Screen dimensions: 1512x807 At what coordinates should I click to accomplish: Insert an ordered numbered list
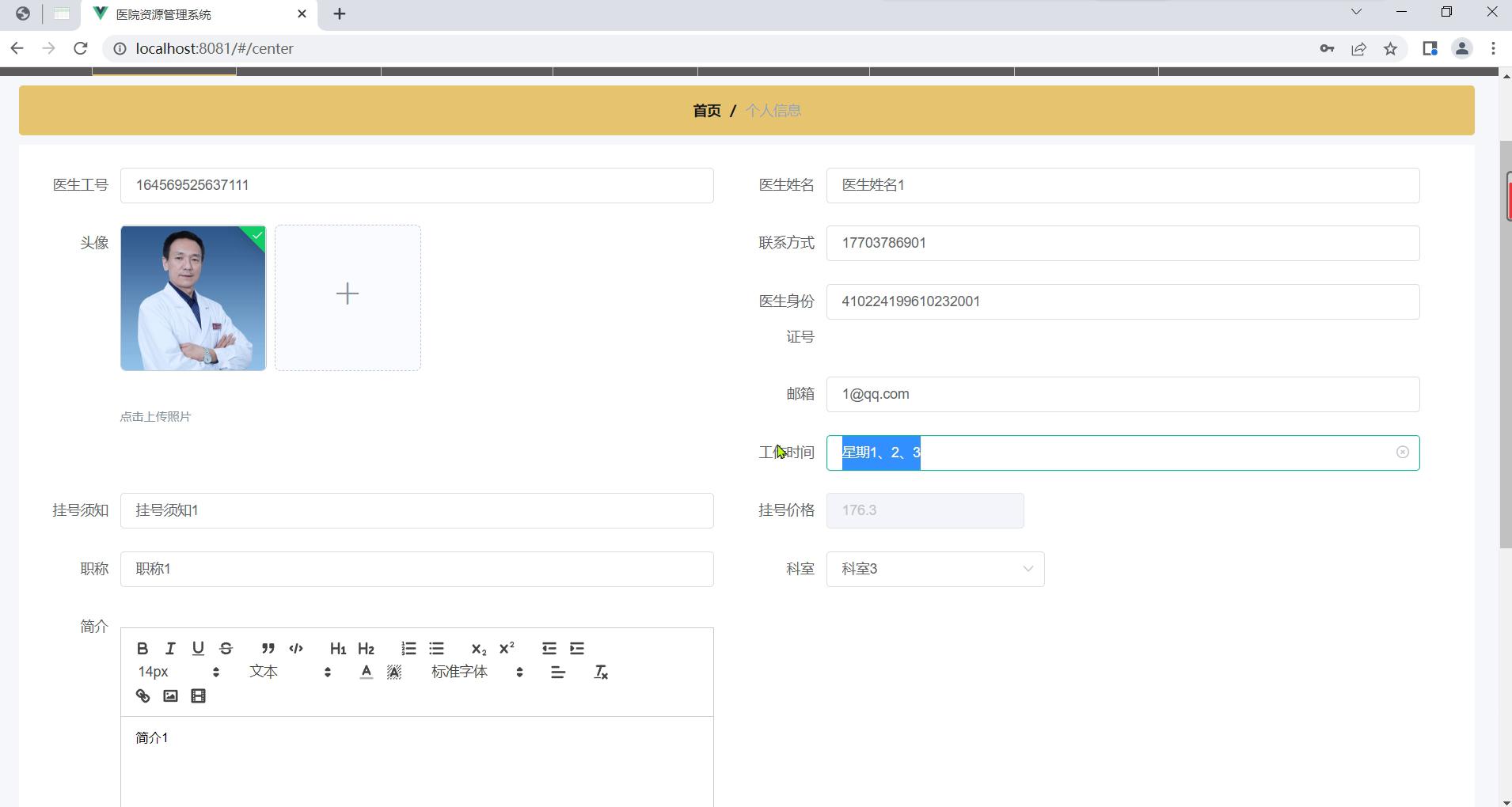tap(408, 649)
